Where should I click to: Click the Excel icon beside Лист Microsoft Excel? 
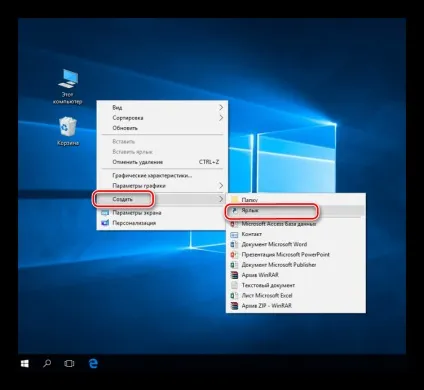click(235, 296)
